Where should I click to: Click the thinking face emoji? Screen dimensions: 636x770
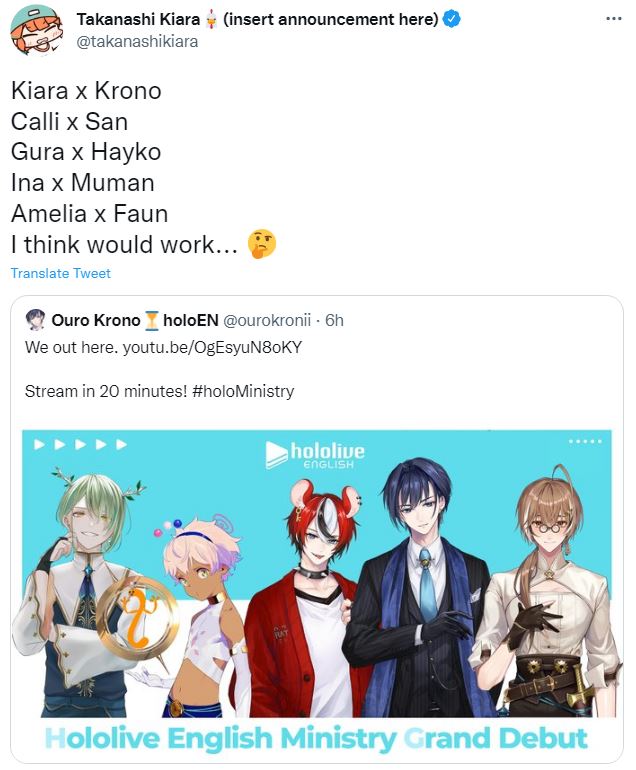pos(262,244)
